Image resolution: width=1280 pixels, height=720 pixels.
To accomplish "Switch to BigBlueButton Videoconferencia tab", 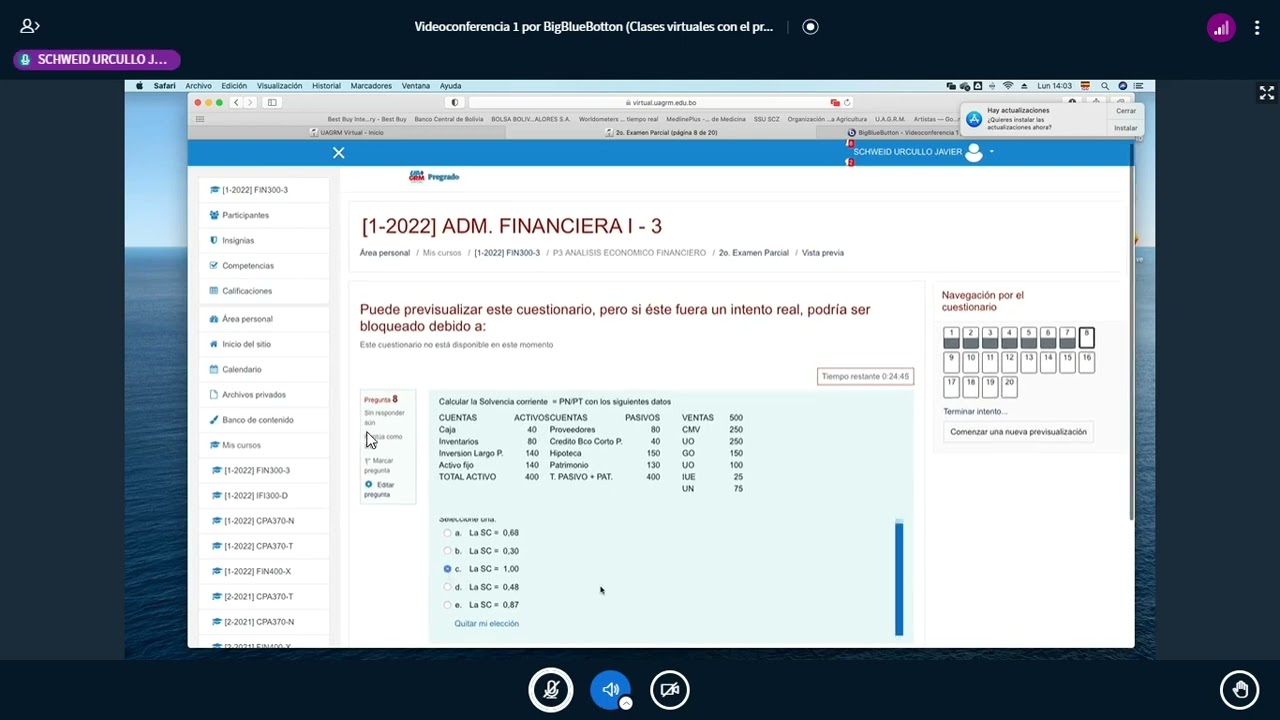I will click(x=903, y=132).
